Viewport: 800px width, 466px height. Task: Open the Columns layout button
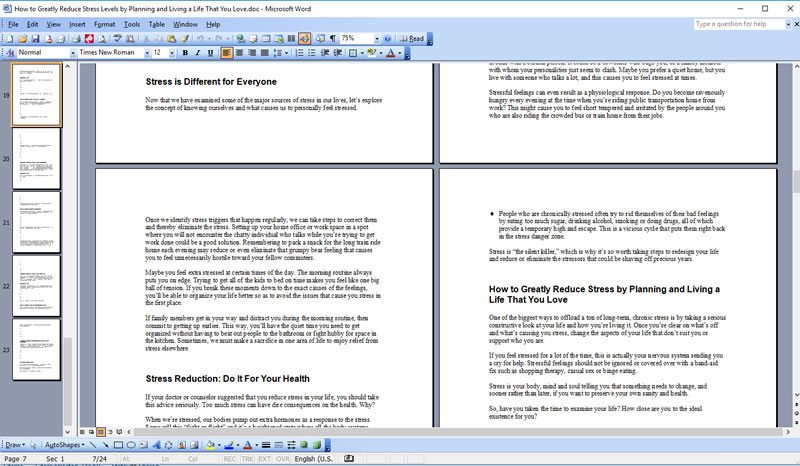point(291,39)
